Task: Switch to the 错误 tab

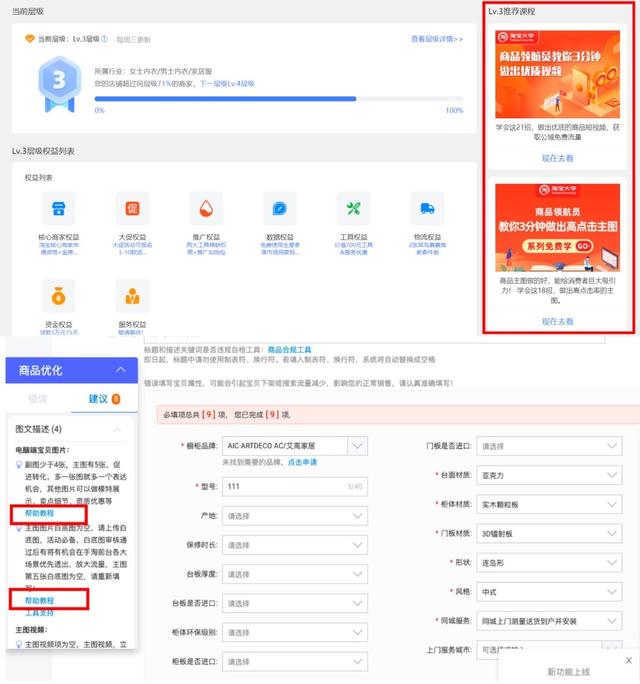Action: tap(37, 399)
